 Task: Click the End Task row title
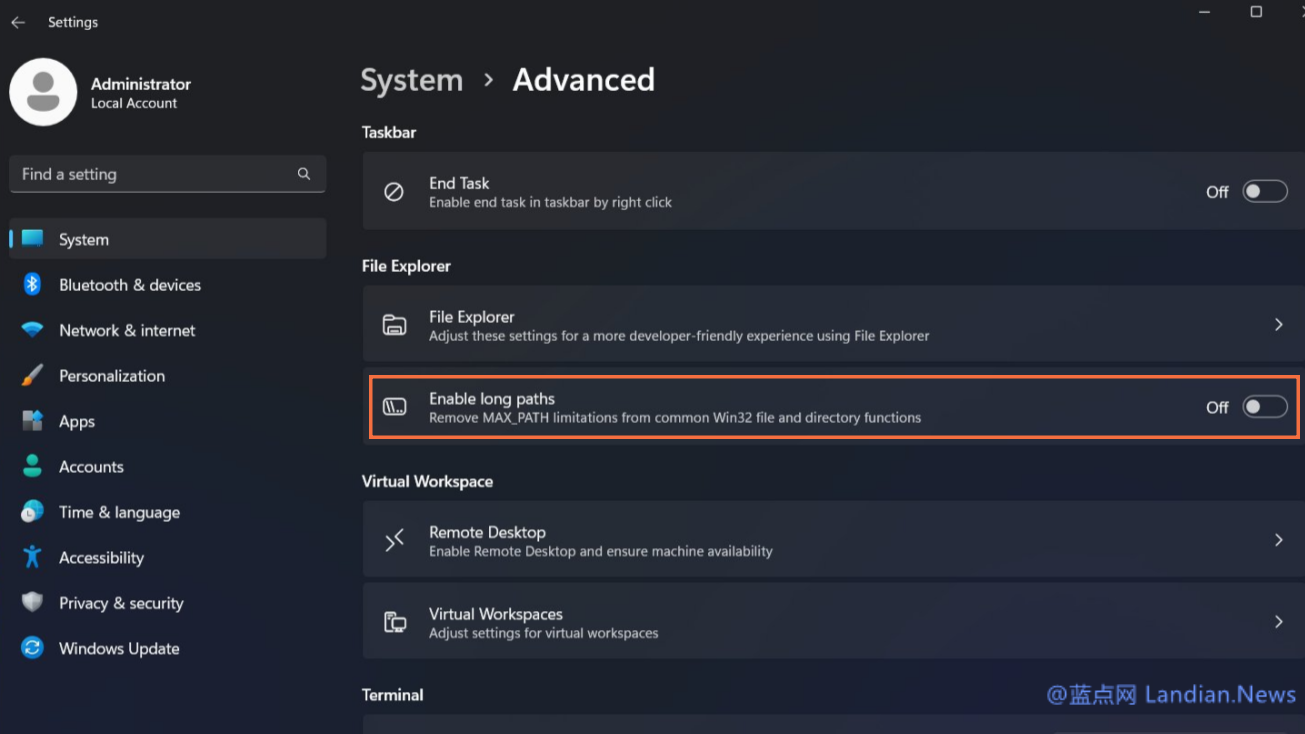click(x=459, y=183)
